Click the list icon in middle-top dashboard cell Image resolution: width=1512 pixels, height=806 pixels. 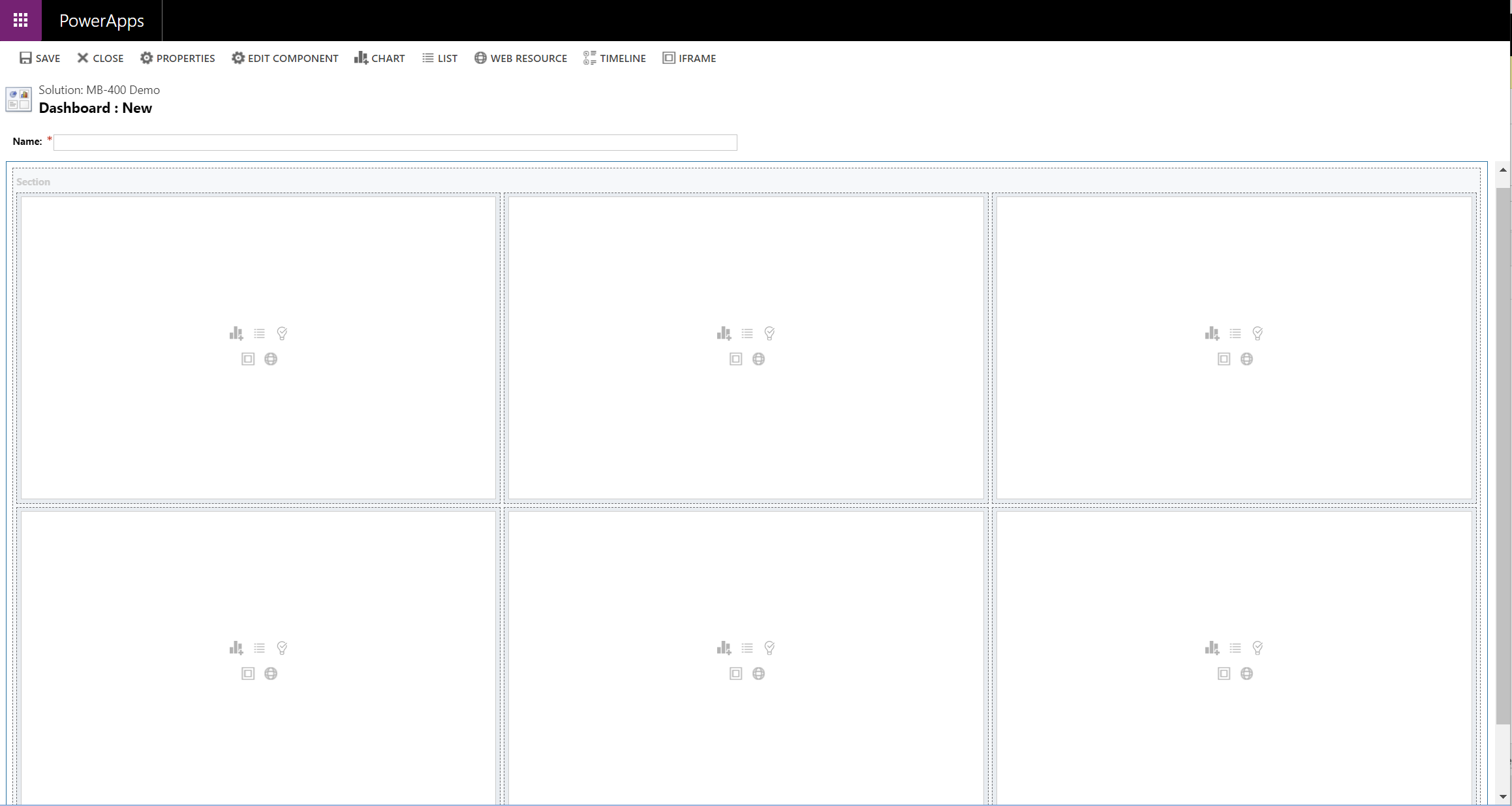[x=747, y=333]
